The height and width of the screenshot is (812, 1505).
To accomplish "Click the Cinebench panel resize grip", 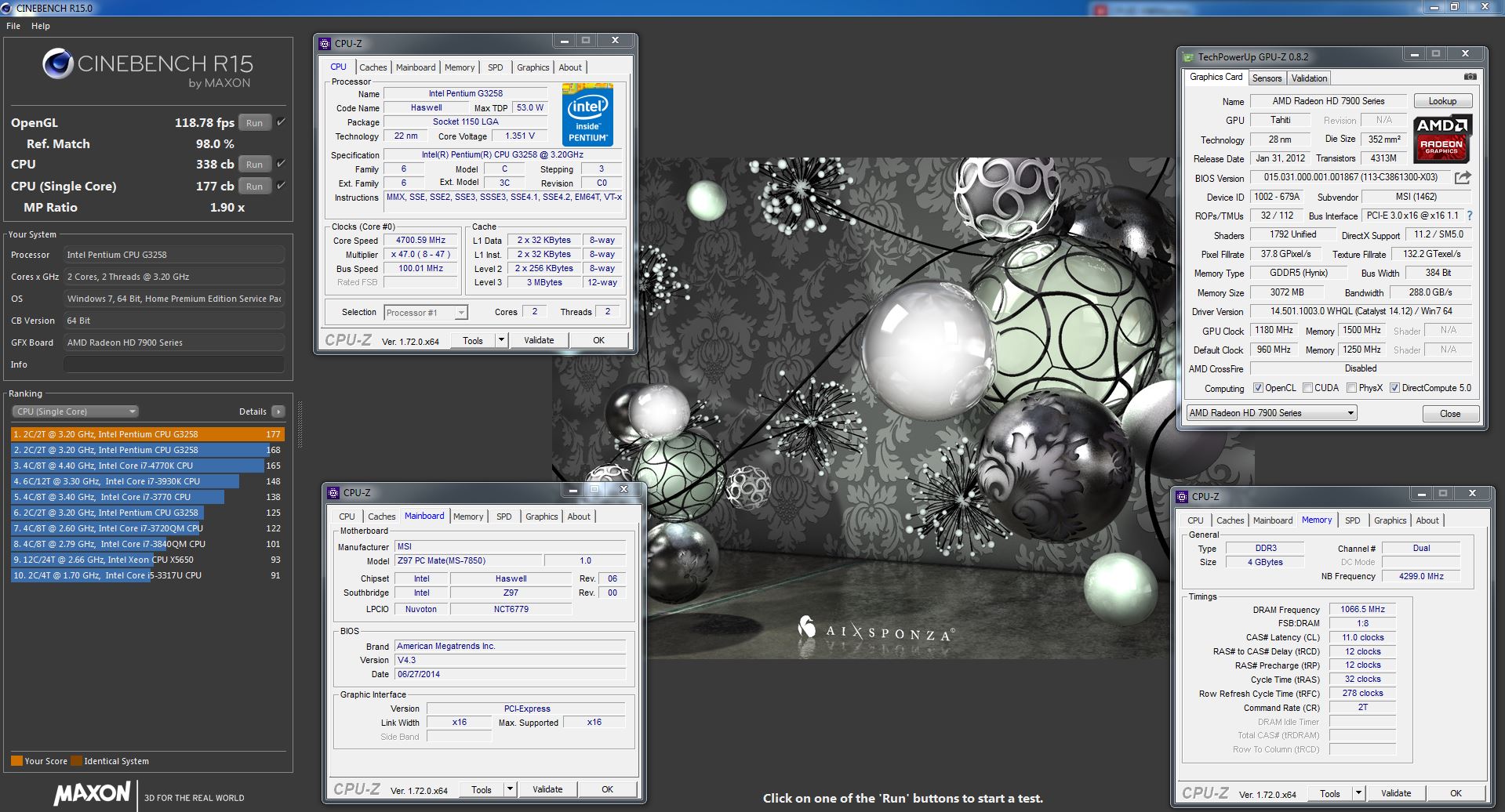I will pyautogui.click(x=300, y=423).
